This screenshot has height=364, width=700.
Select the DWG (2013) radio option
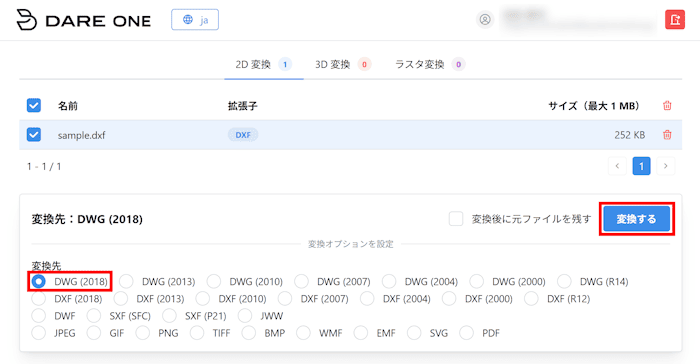[126, 281]
